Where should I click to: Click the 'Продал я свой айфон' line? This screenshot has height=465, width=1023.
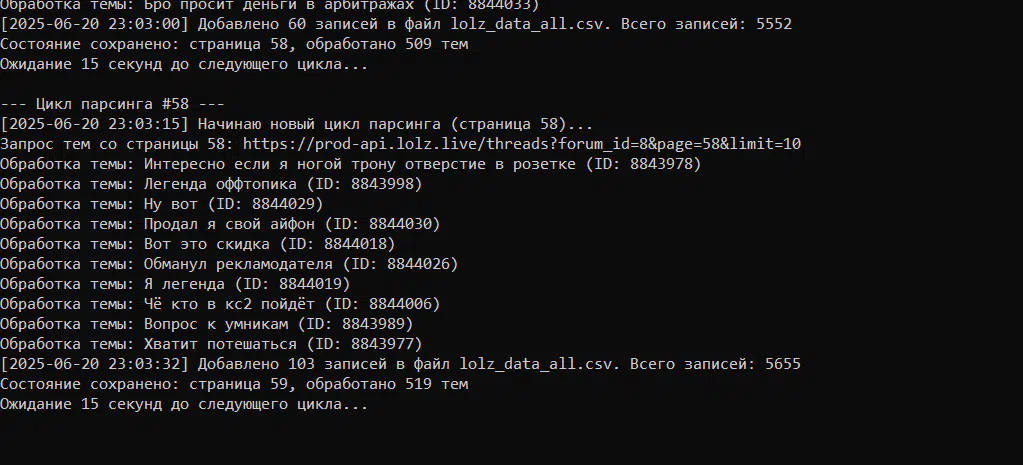[x=221, y=224]
